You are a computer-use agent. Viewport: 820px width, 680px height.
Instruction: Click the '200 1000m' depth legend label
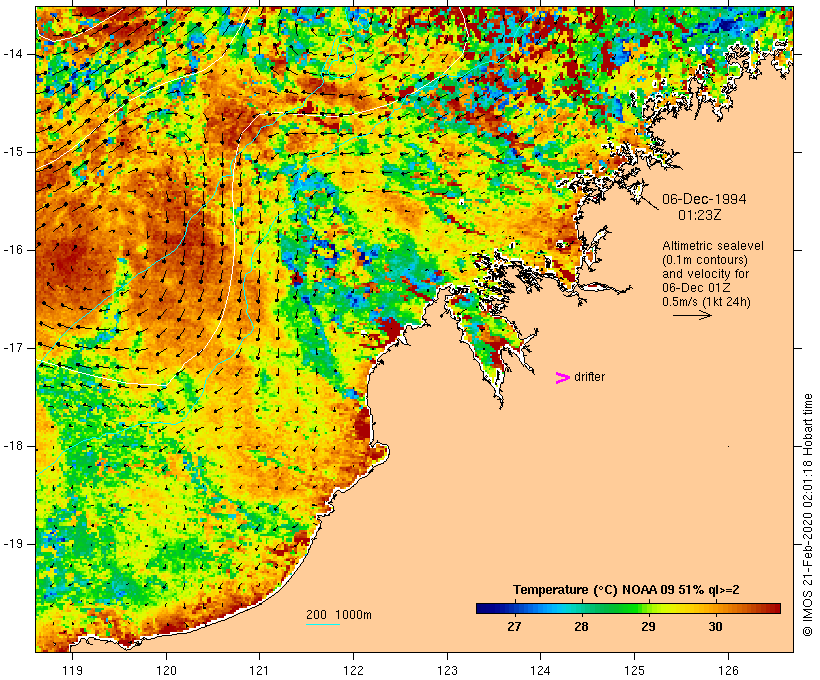(338, 614)
